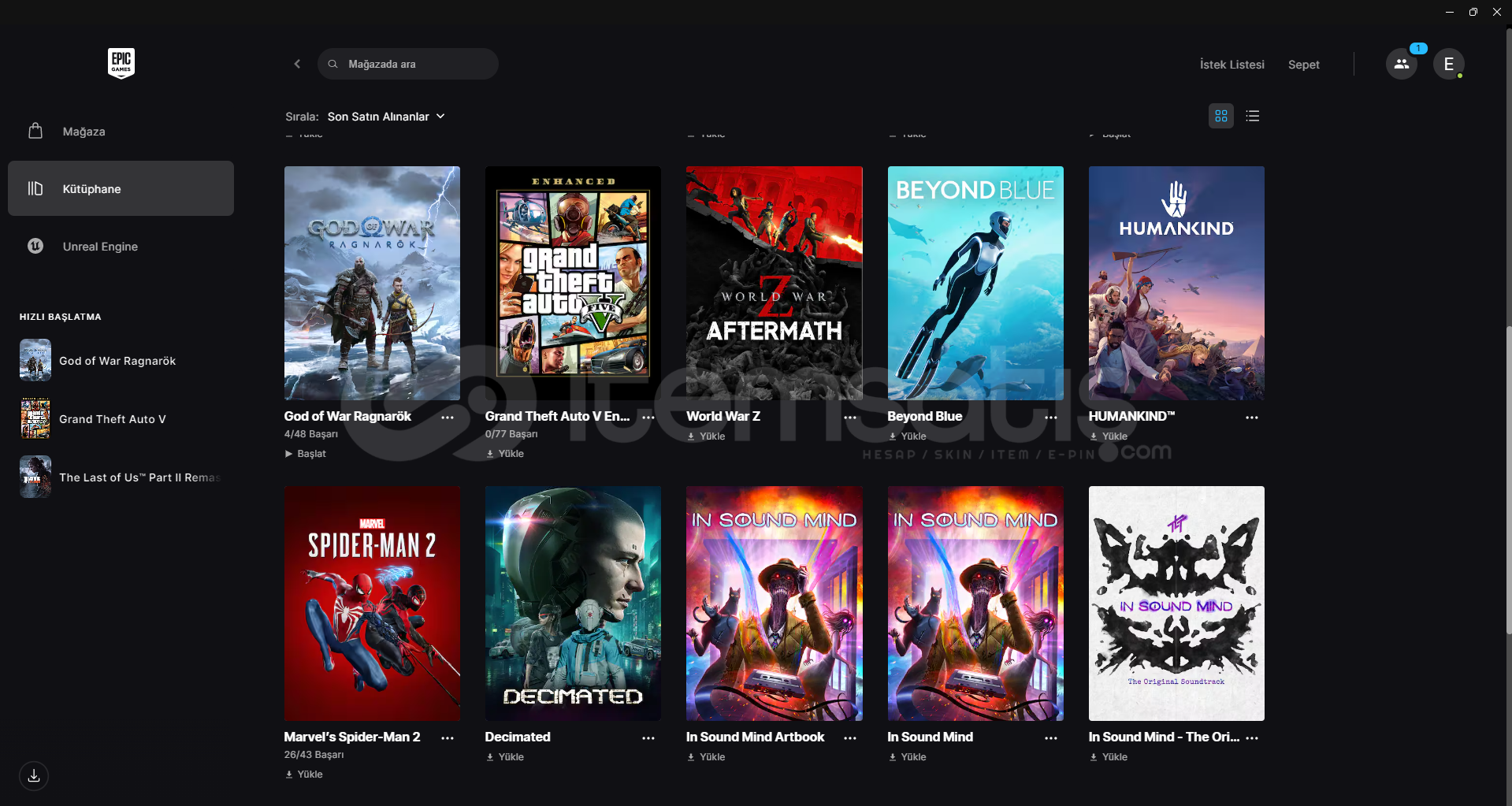Open Grand Theft Auto V Enhanced cover art

point(573,283)
